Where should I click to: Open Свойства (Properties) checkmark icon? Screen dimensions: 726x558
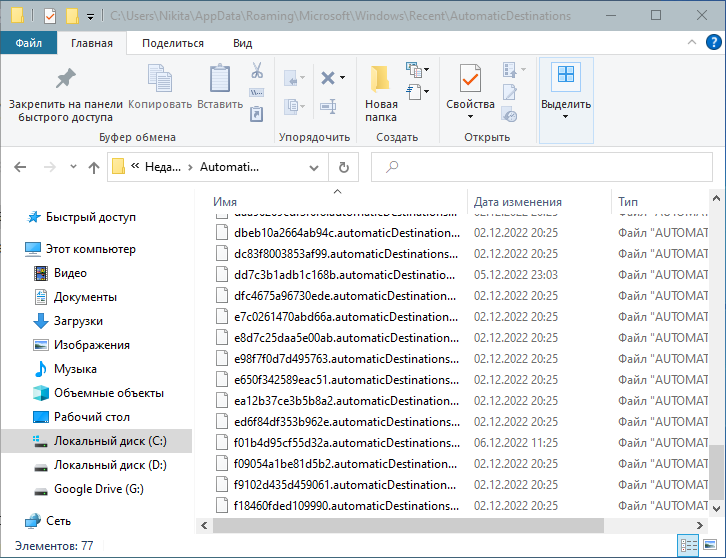coord(470,79)
